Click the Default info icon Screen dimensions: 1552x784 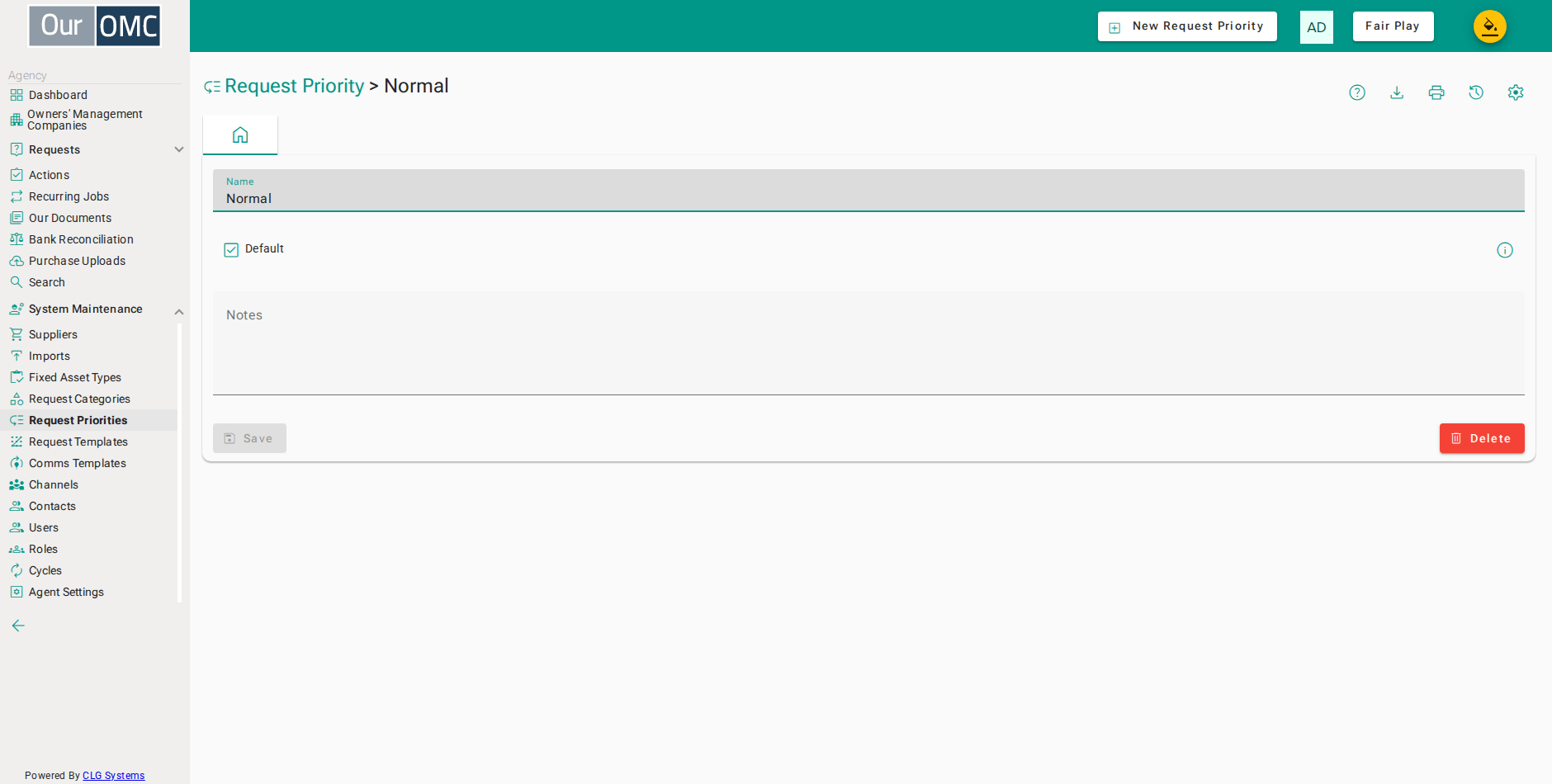click(1505, 250)
